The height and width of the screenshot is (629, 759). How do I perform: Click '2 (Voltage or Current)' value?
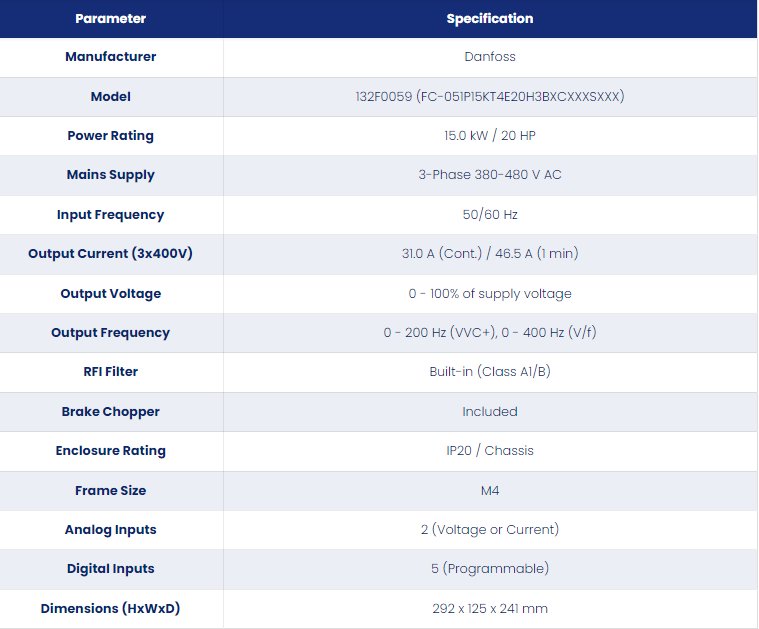(489, 530)
